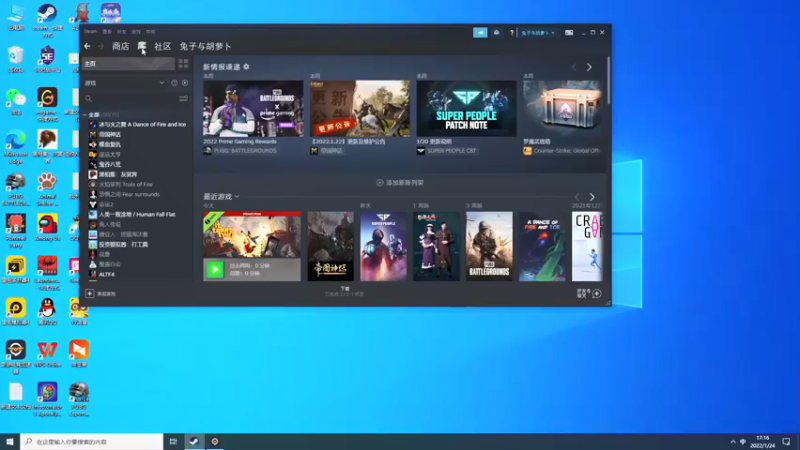Open SUPER PEOPLE CBT source link

(452, 151)
